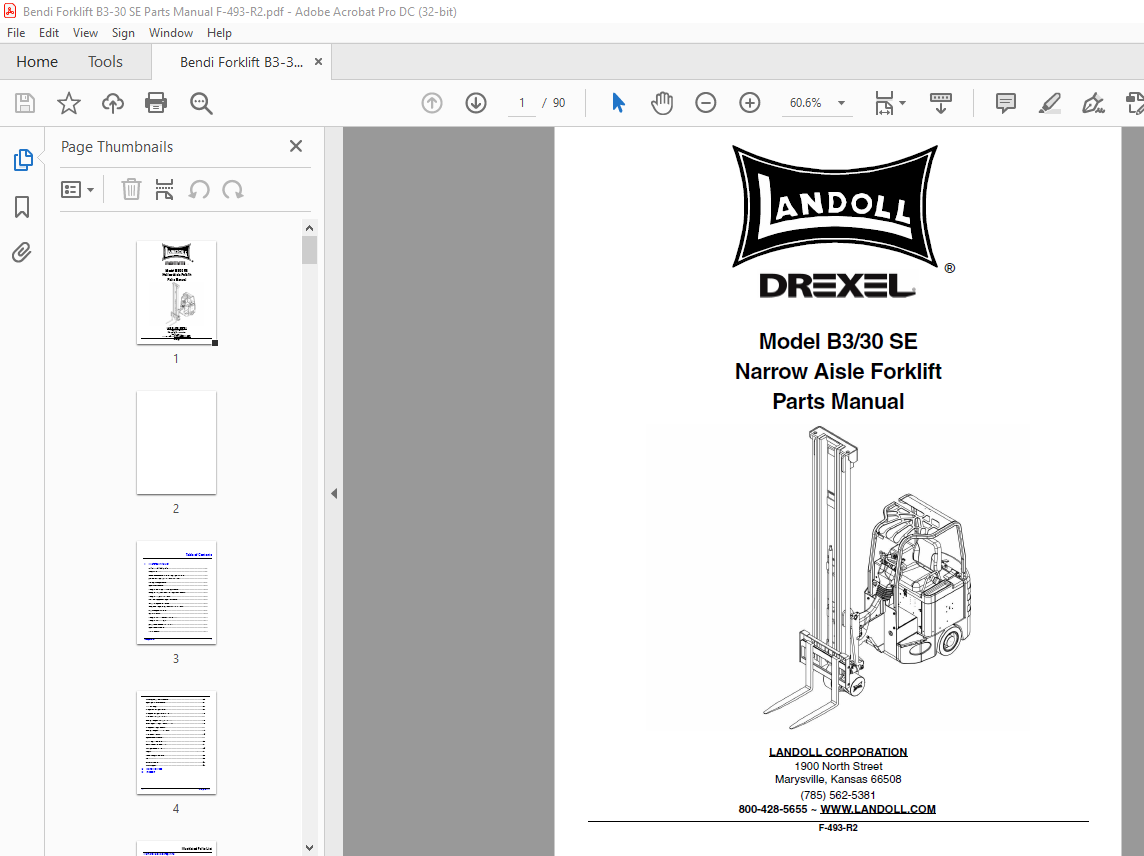The width and height of the screenshot is (1144, 856).
Task: Click the current page number field
Action: [x=522, y=103]
